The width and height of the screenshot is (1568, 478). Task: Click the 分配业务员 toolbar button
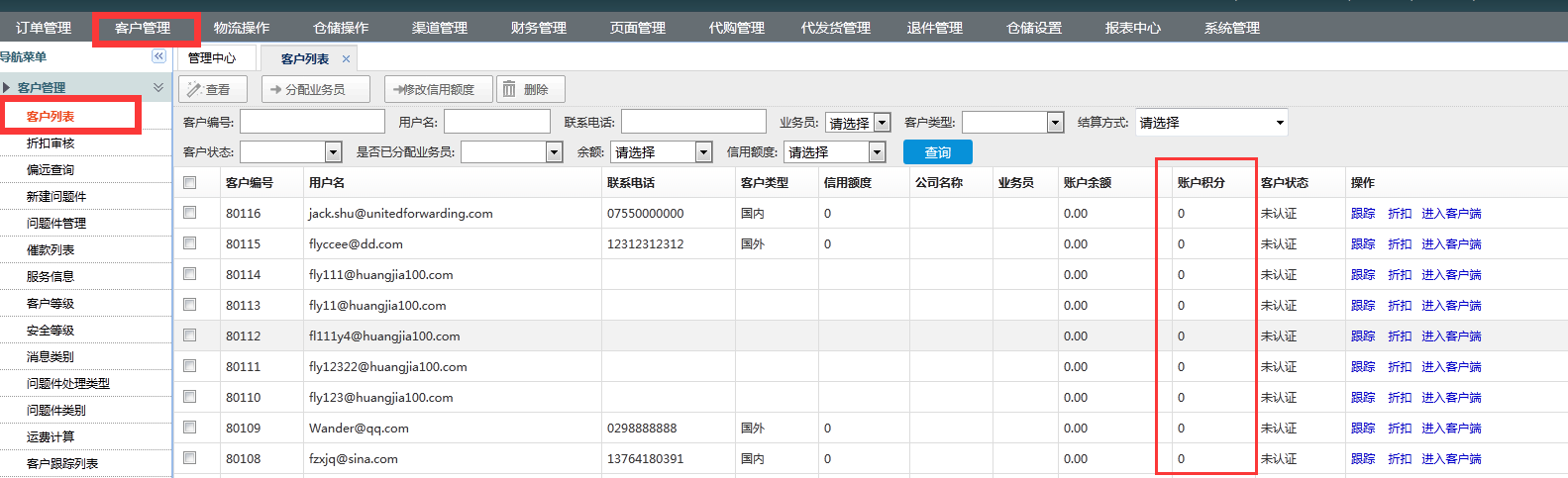[x=315, y=89]
